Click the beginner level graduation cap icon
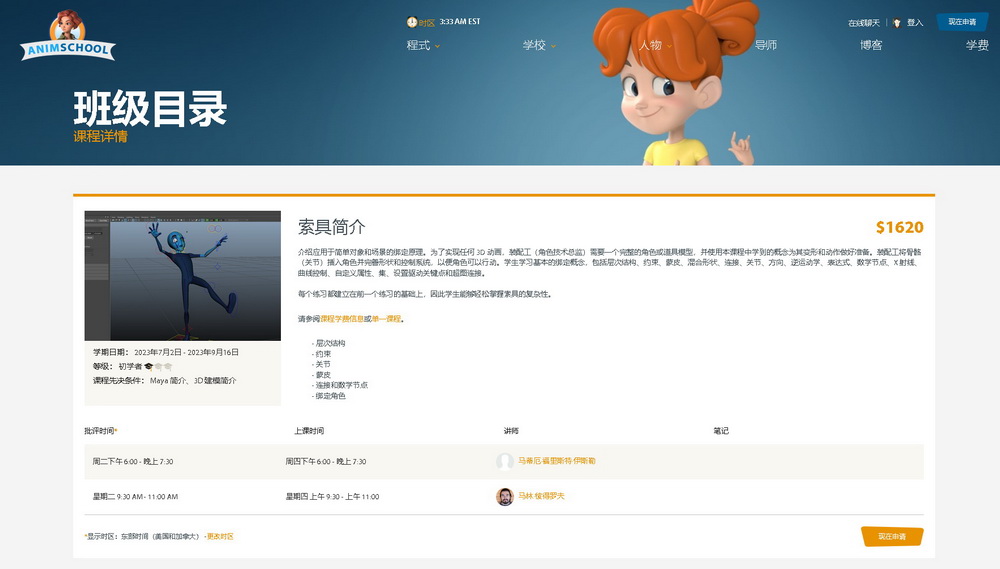 [149, 366]
